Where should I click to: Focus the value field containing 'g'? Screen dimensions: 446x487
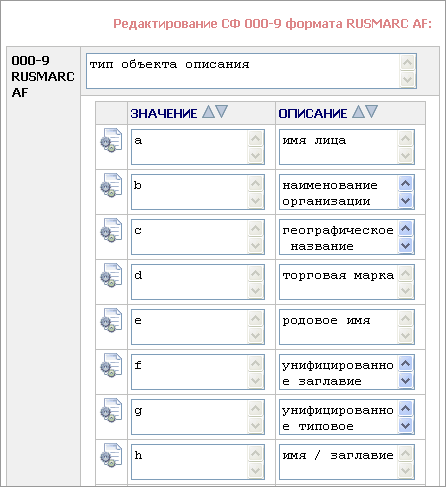pyautogui.click(x=198, y=417)
